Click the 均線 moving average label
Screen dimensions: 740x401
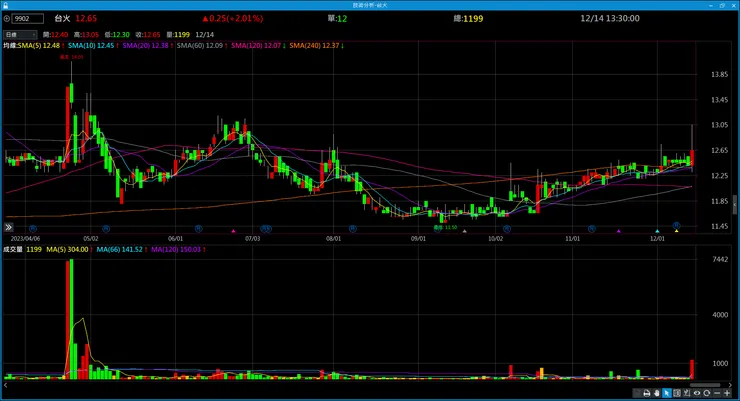10,46
